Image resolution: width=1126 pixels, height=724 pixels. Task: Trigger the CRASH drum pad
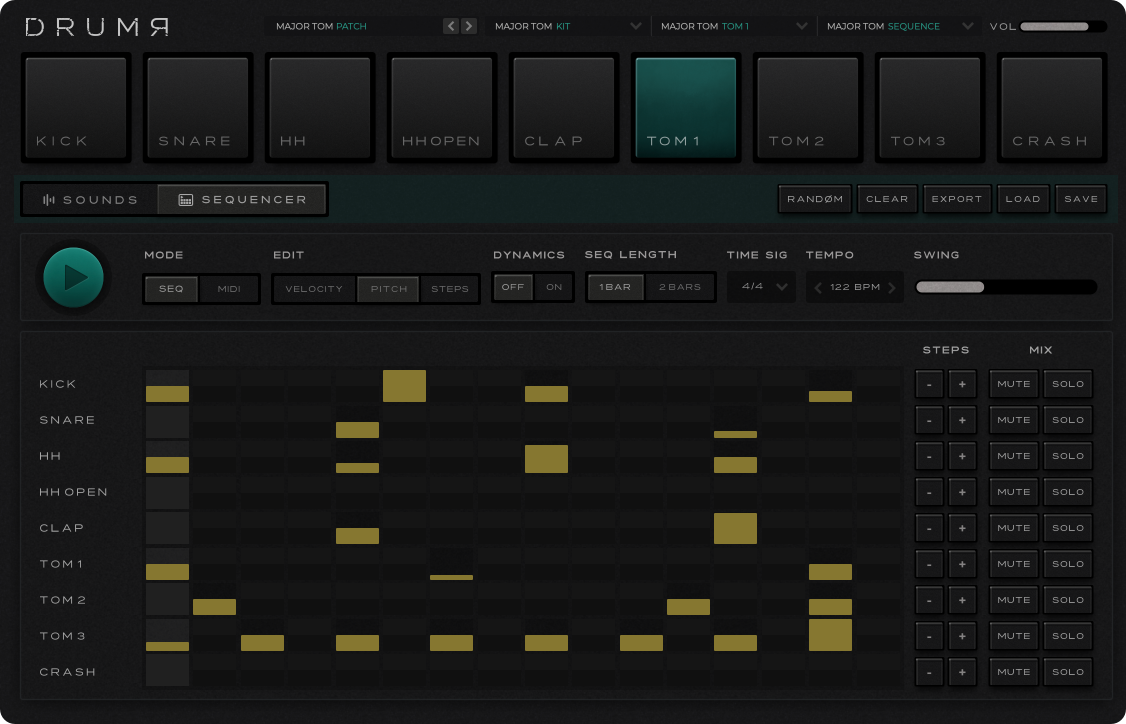coord(1052,108)
